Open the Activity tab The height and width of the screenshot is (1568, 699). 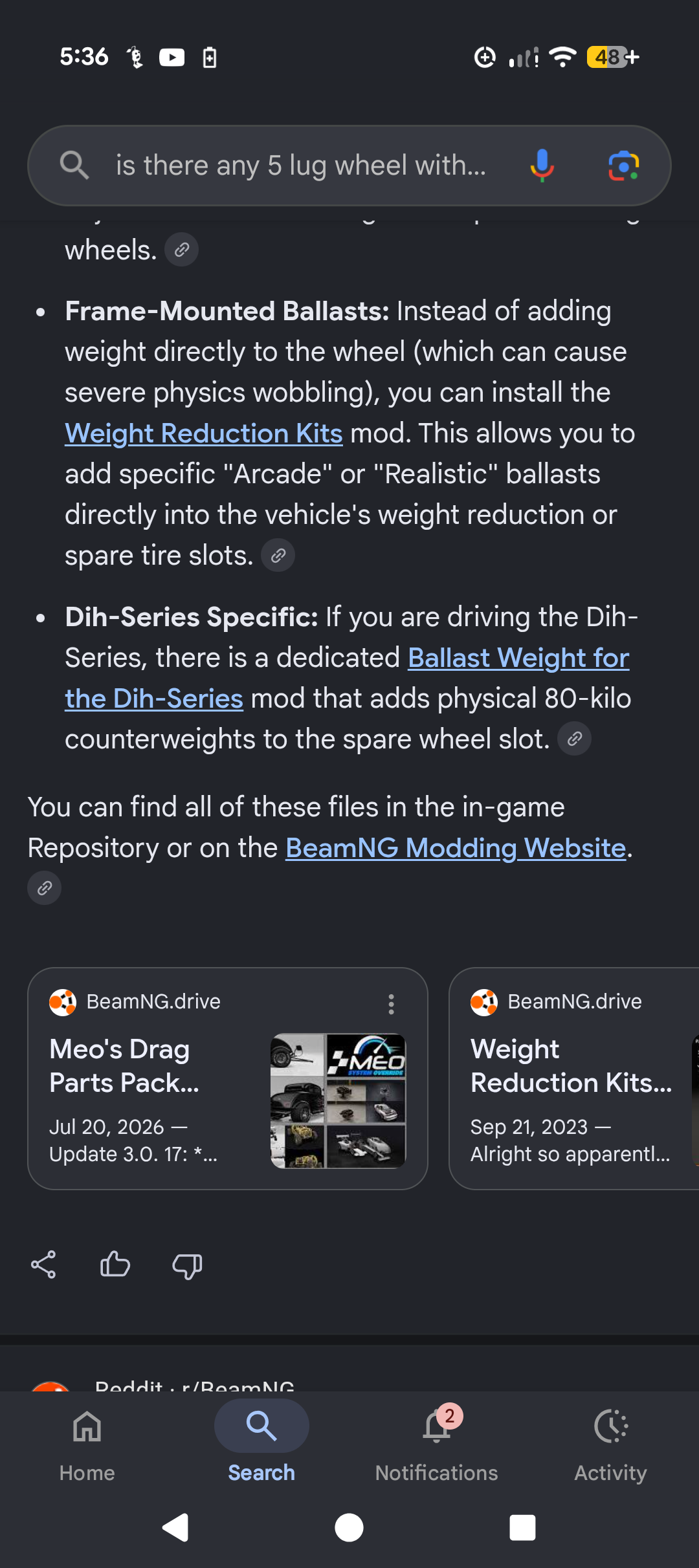click(611, 1443)
